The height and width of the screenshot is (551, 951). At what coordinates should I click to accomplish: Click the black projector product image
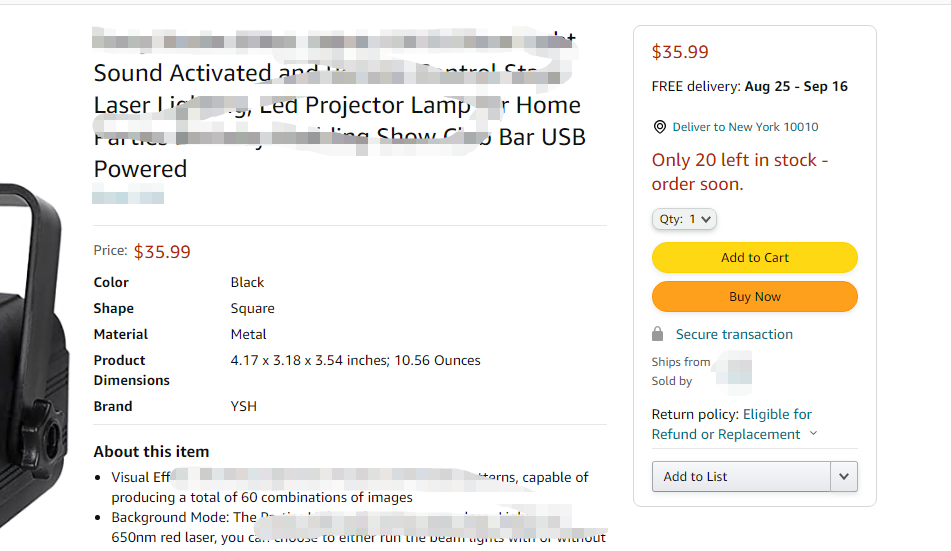coord(32,360)
